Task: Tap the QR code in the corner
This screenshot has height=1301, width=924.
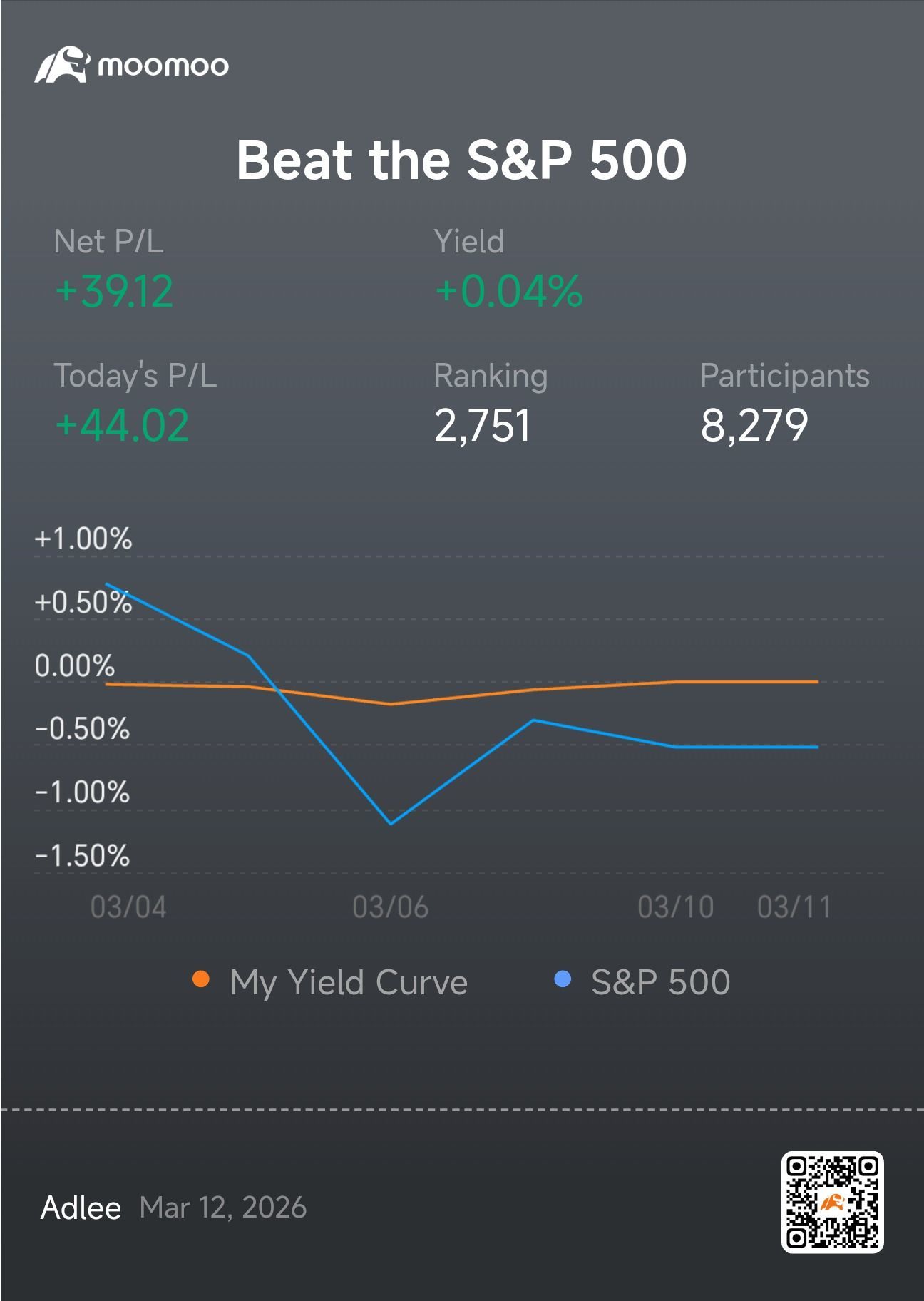Action: point(832,1203)
